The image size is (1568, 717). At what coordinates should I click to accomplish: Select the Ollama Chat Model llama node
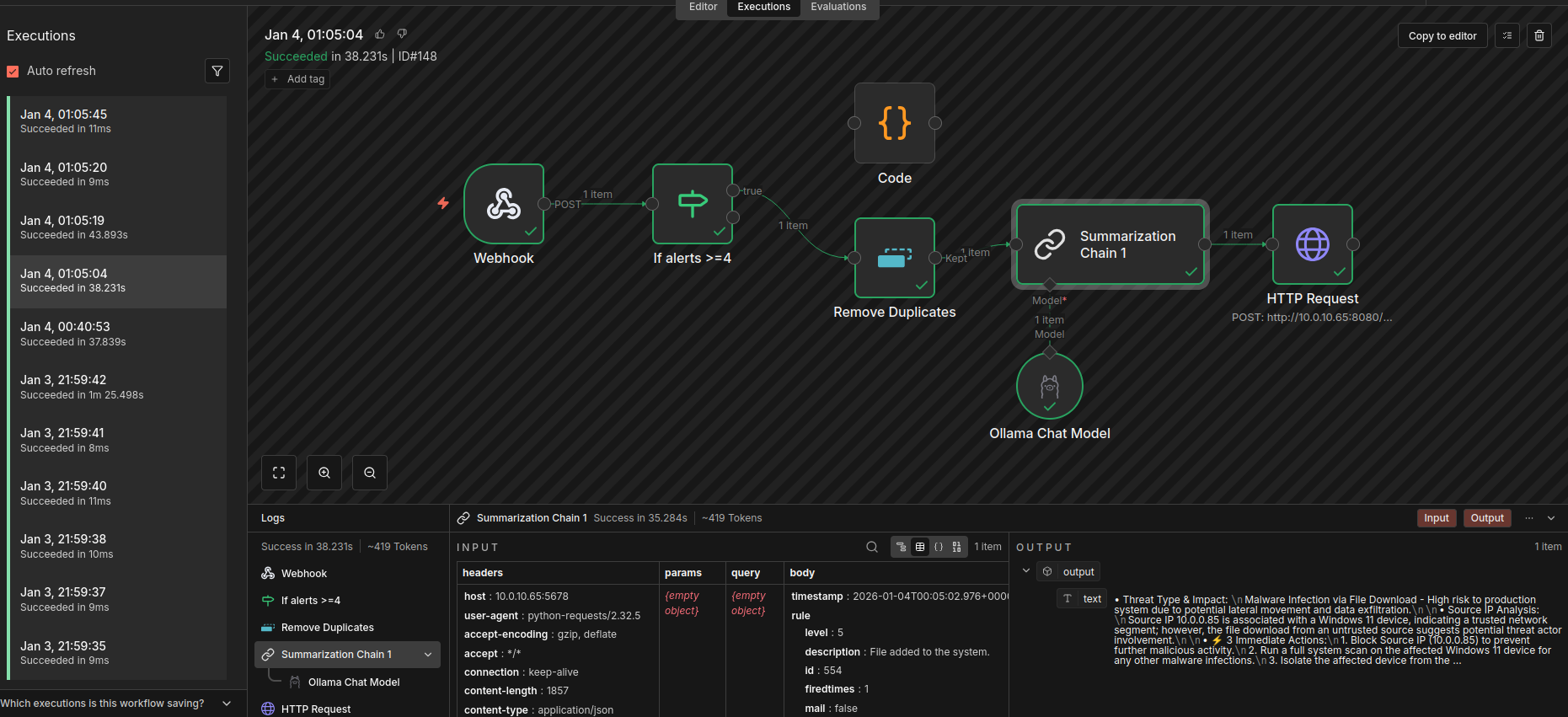[x=1050, y=386]
